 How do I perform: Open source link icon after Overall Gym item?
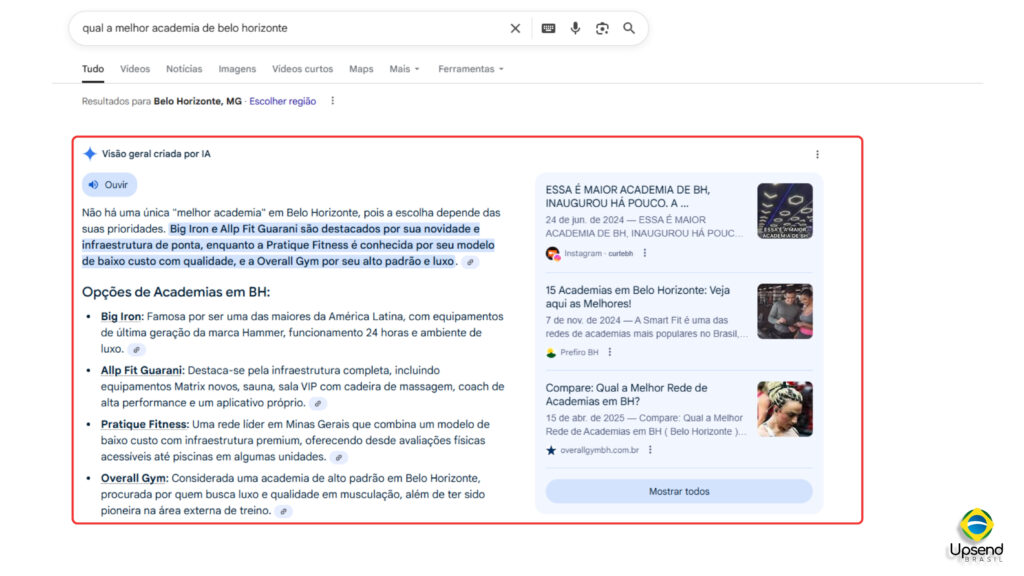tap(283, 511)
